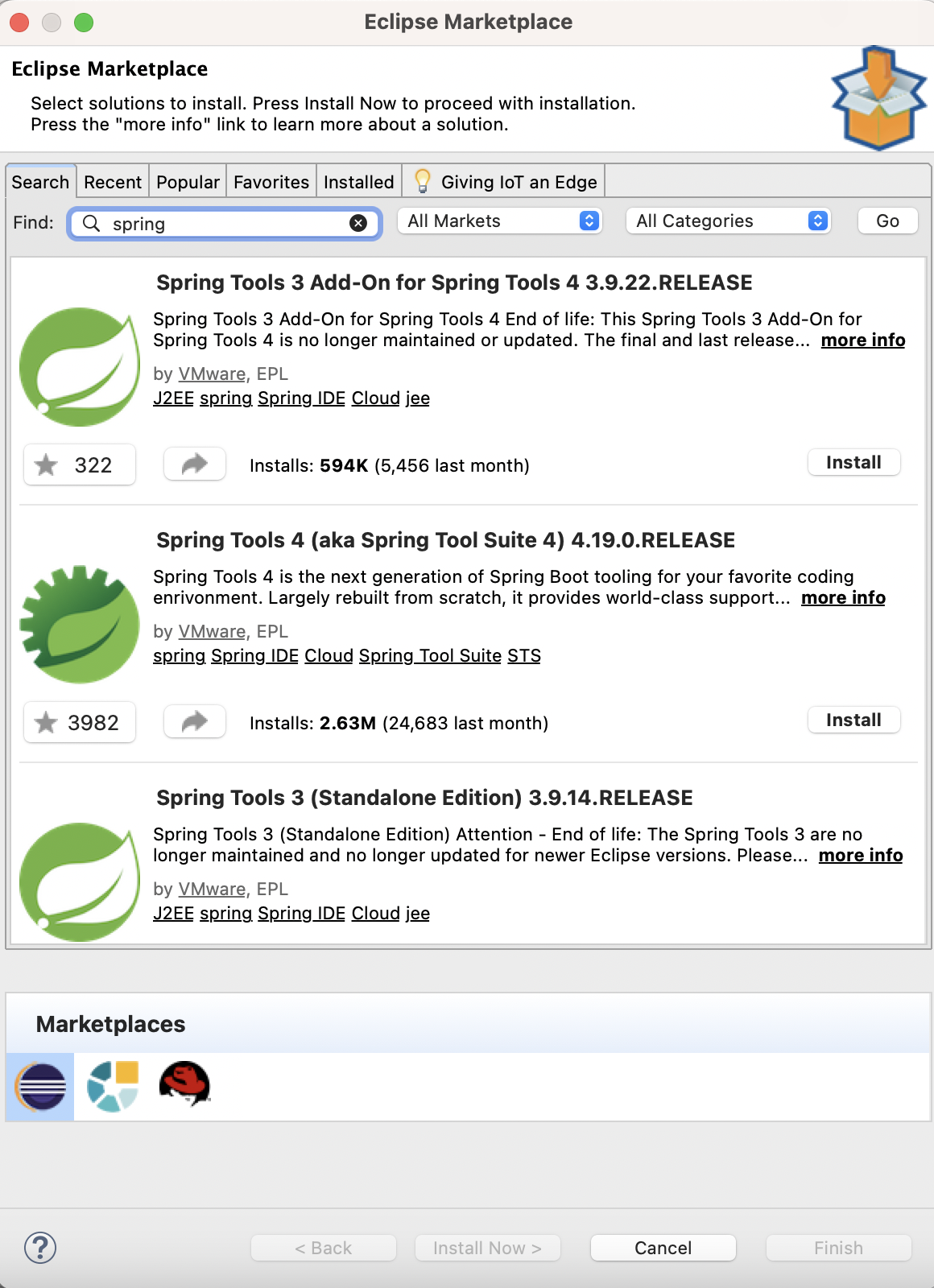The height and width of the screenshot is (1288, 934).
Task: Click the Spring Tools 4 (aka Spring Tool Suite 4) title
Action: 445,539
